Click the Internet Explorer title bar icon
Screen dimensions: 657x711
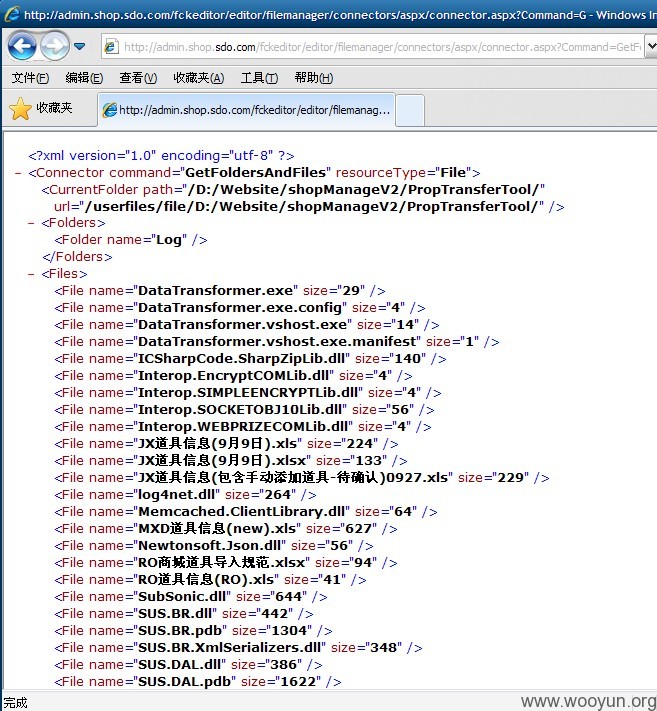[x=11, y=14]
